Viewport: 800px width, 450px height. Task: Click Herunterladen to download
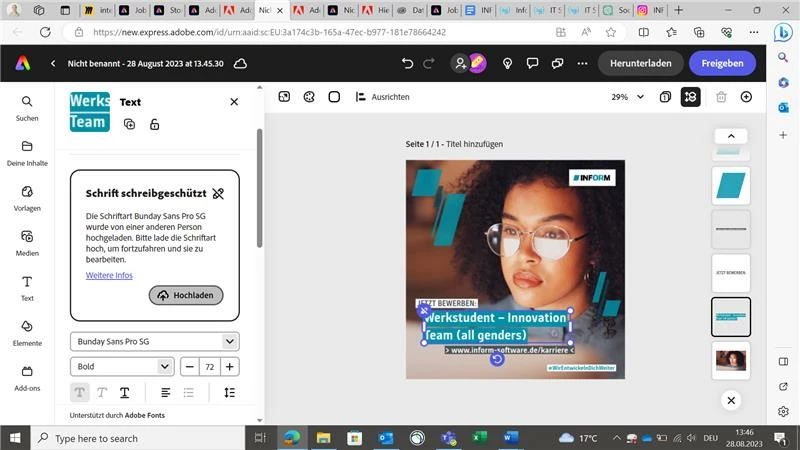tap(640, 63)
